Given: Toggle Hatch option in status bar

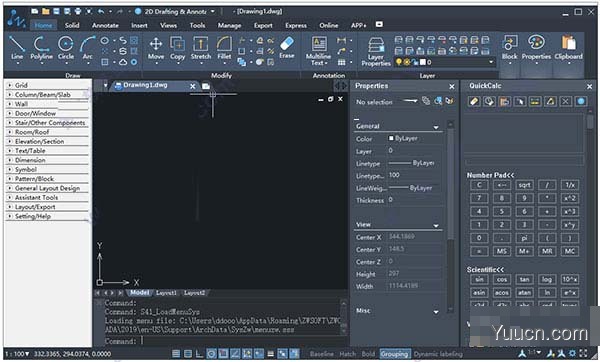Looking at the screenshot, I should tap(347, 354).
